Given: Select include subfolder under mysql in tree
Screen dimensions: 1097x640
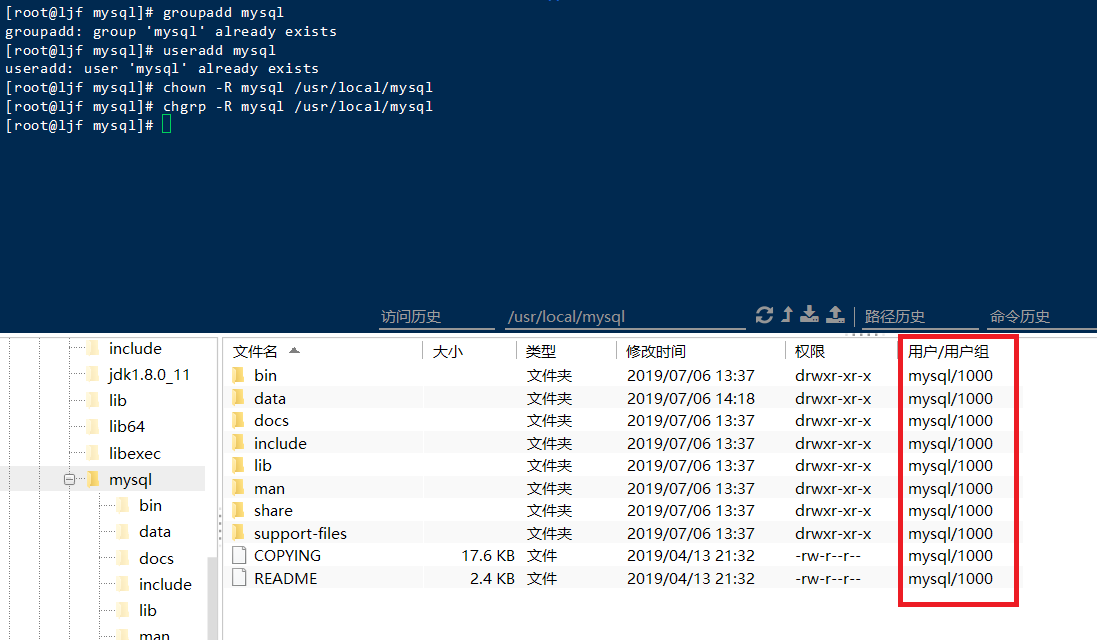Looking at the screenshot, I should 165,584.
